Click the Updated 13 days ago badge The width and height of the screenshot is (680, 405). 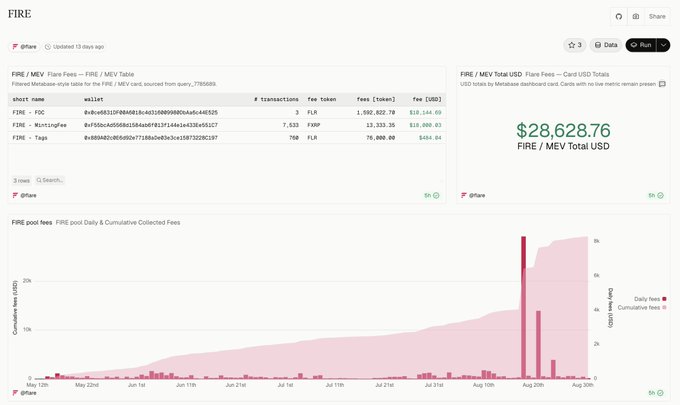(x=74, y=46)
